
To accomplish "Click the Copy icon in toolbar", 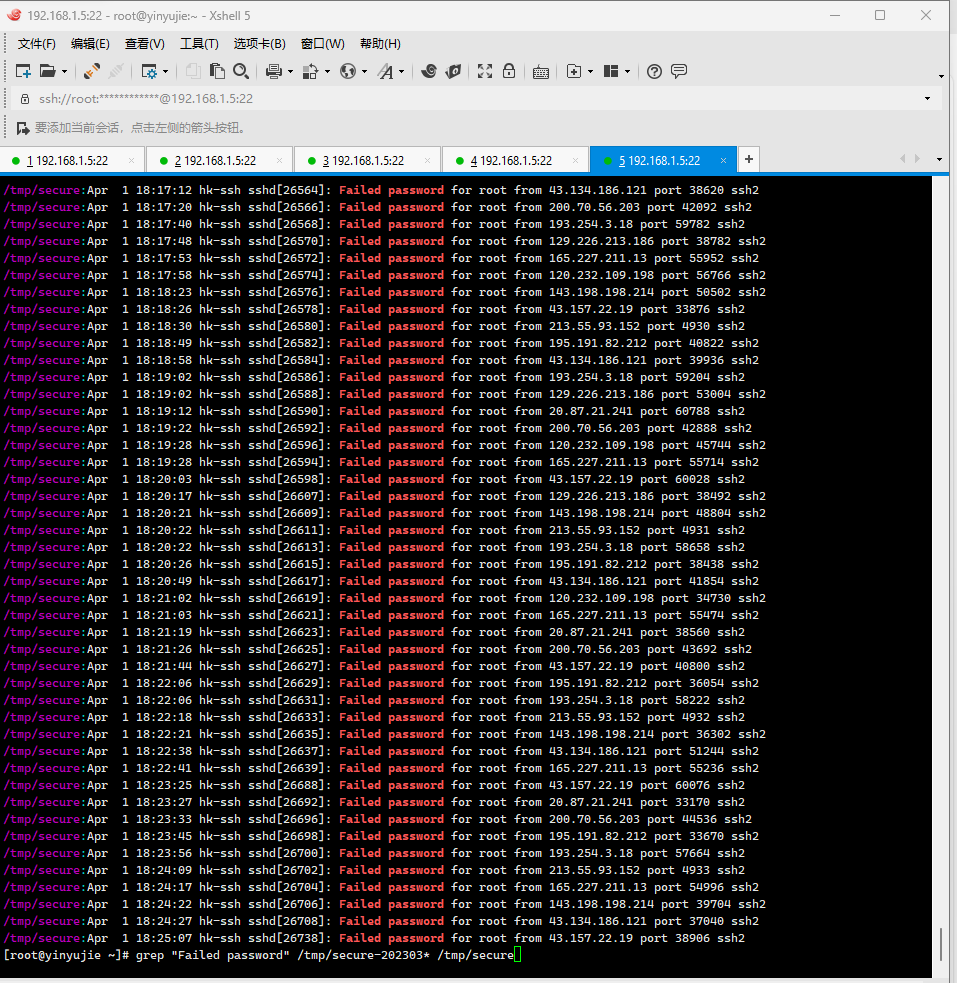I will [193, 71].
